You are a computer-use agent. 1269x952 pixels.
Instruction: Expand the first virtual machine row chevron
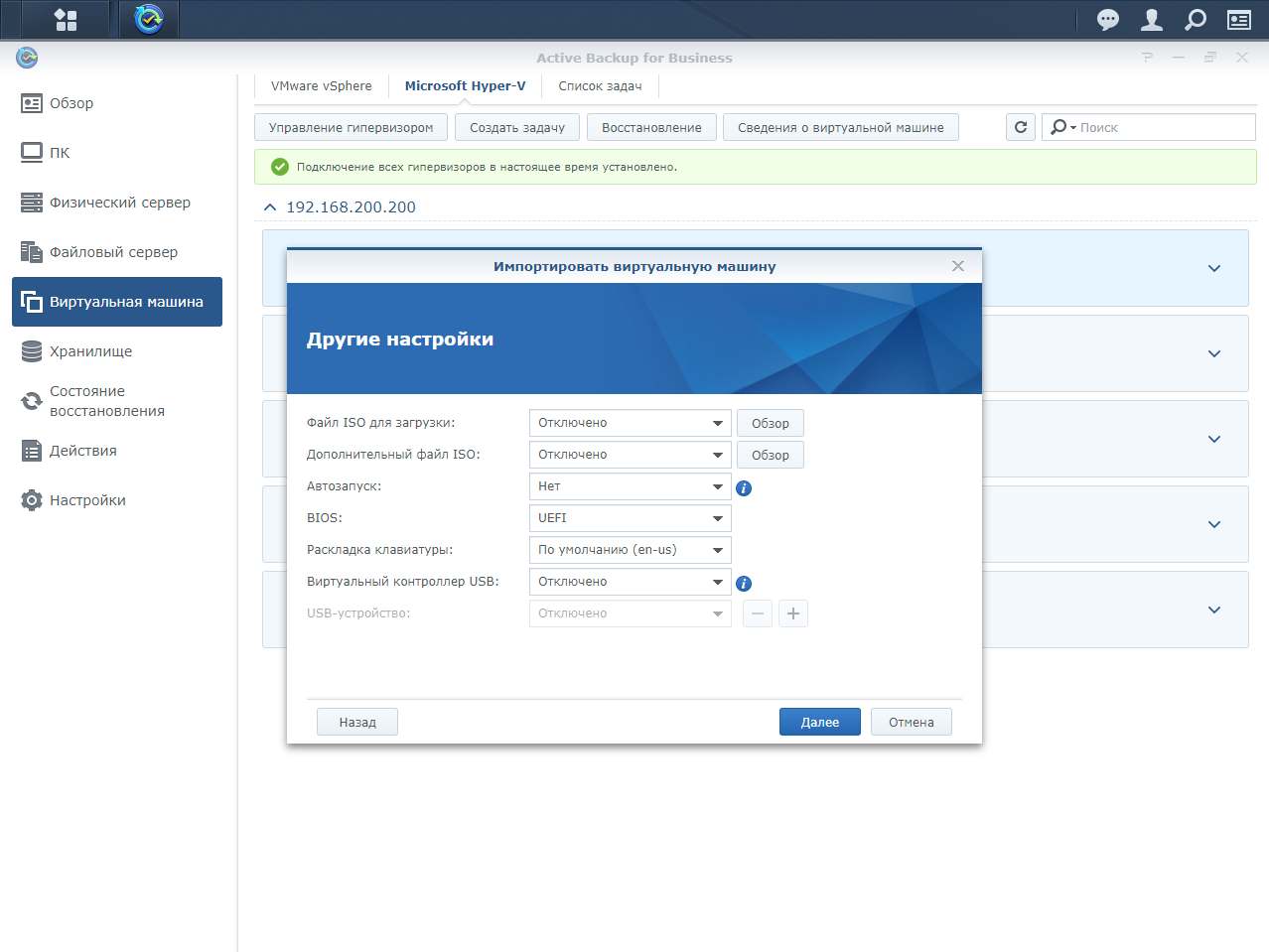click(x=1214, y=268)
